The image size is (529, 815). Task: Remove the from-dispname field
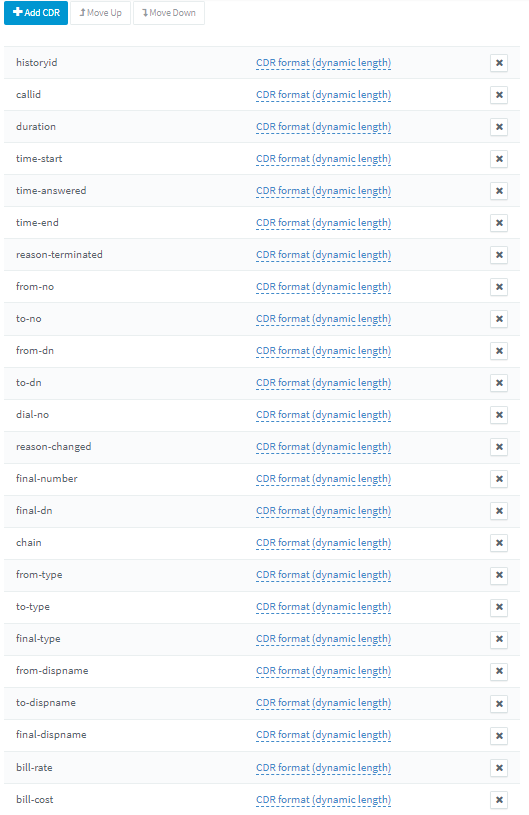click(x=499, y=671)
